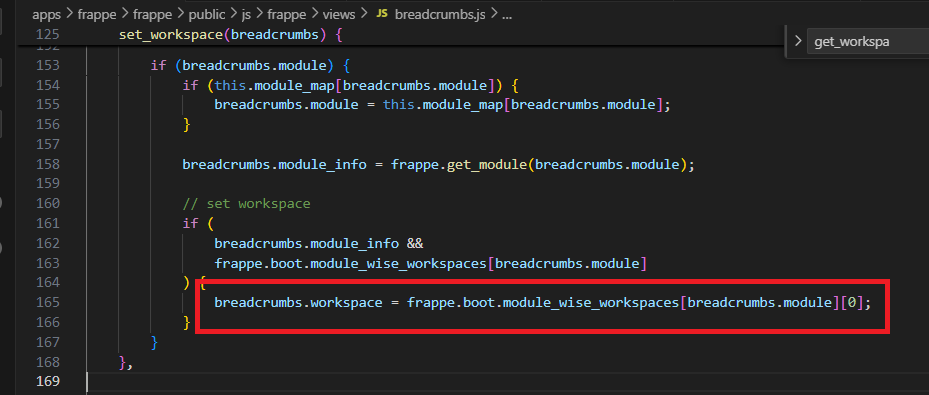Toggle replace via the find widget chevron
This screenshot has height=395, width=929.
pyautogui.click(x=797, y=42)
